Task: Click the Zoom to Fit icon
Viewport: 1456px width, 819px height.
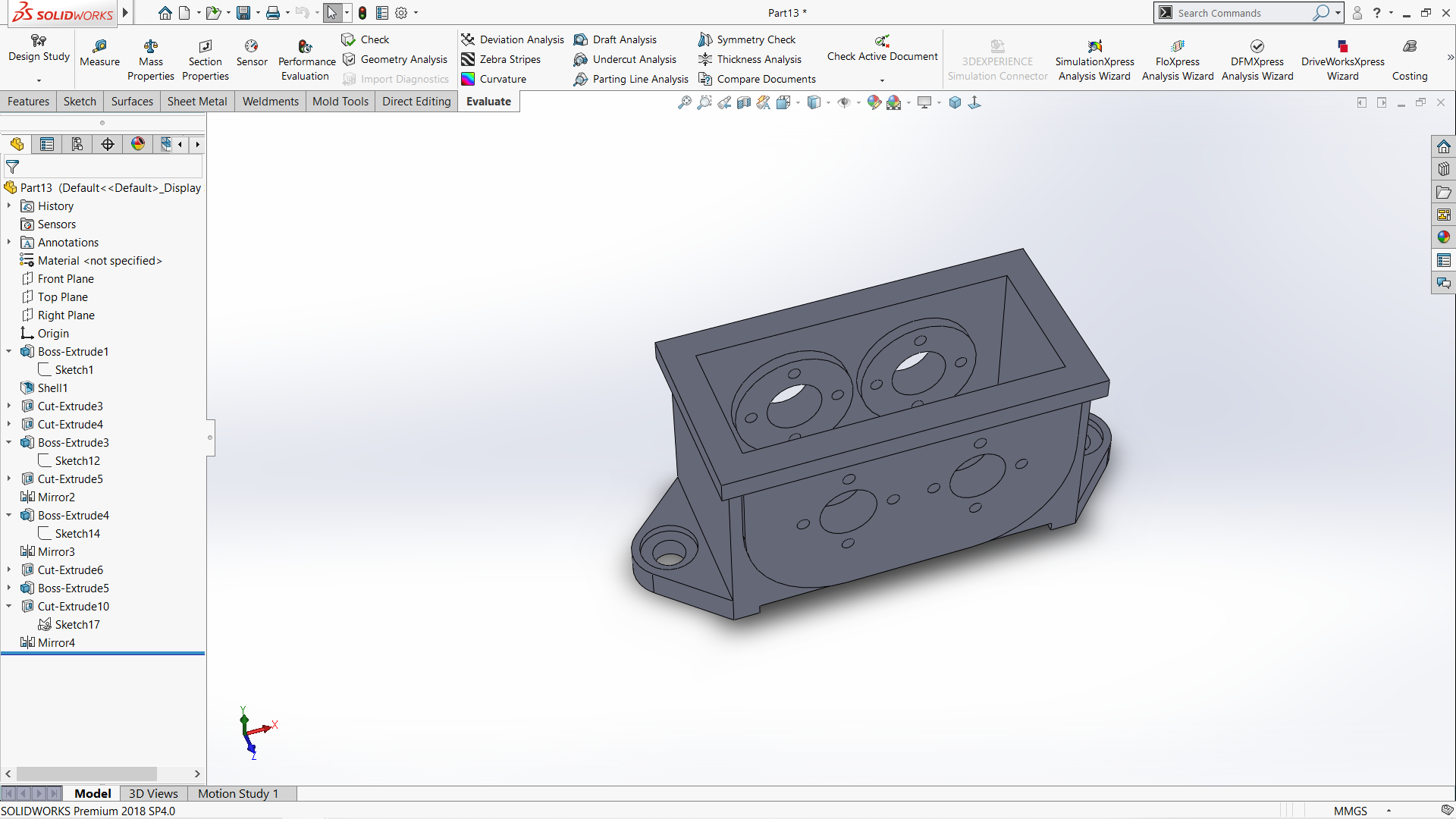Action: coord(684,102)
